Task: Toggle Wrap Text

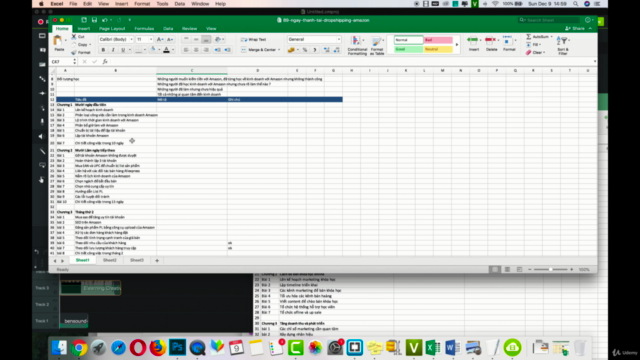Action: click(x=253, y=40)
